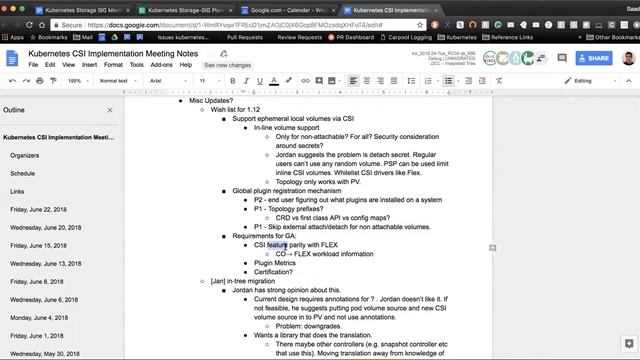Open the PR Dashboard bookmark
The height and width of the screenshot is (360, 640).
pos(351,37)
